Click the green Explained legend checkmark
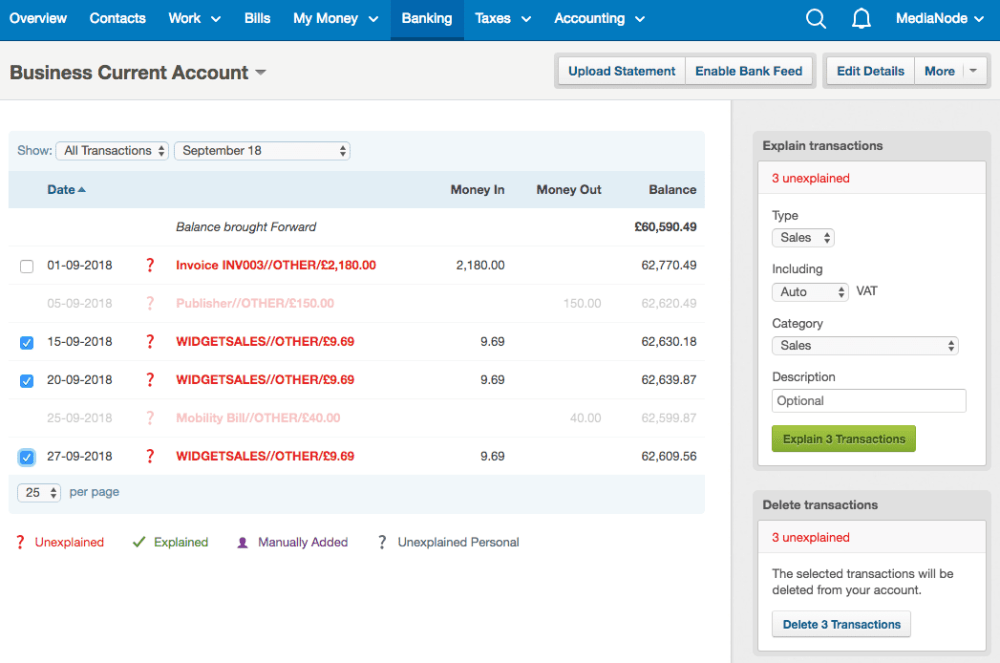The image size is (1000, 663). click(x=137, y=541)
